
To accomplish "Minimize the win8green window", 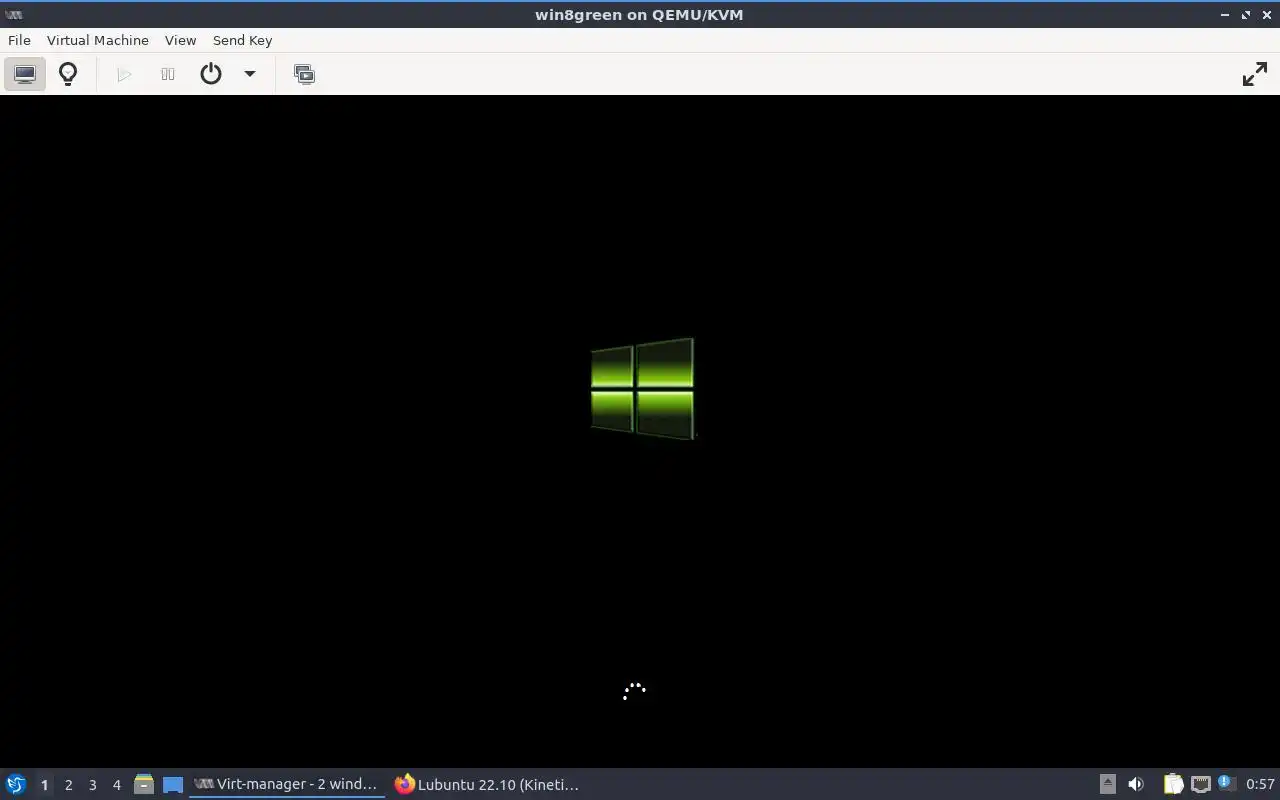I will click(x=1225, y=14).
